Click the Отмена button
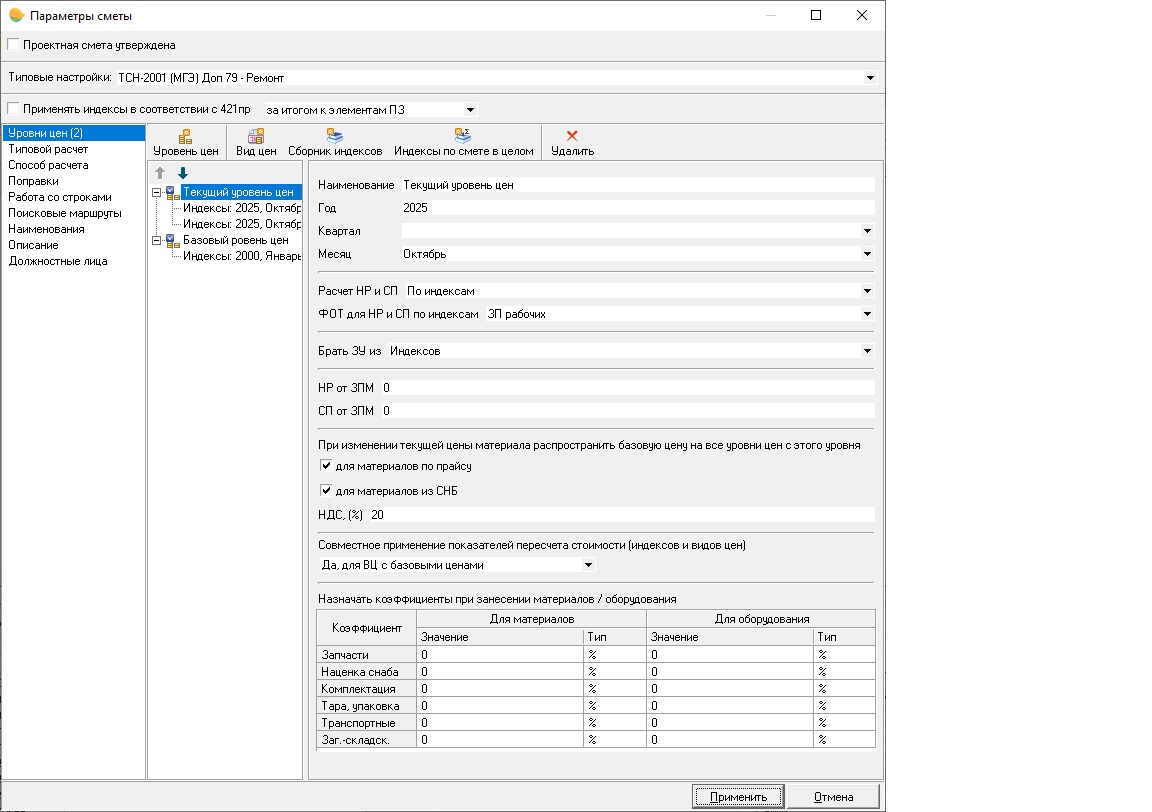 832,797
